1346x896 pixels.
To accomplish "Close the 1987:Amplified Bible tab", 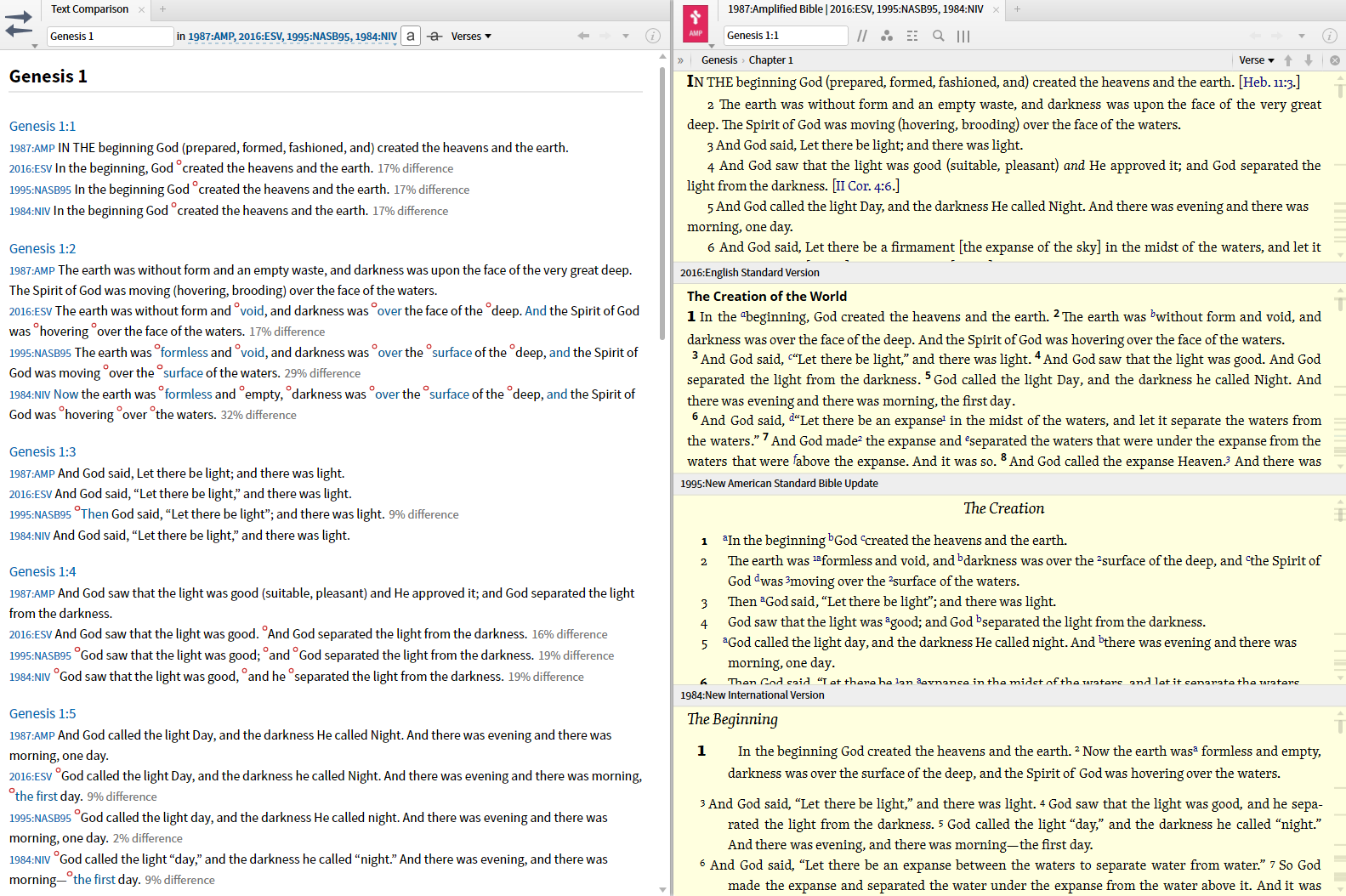I will tap(997, 9).
